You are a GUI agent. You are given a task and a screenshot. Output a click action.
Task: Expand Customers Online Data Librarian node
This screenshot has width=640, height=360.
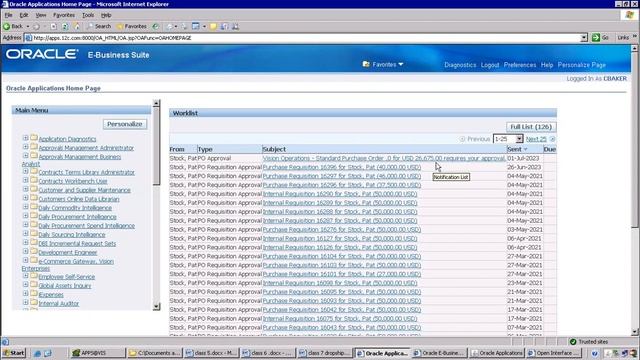pos(25,198)
